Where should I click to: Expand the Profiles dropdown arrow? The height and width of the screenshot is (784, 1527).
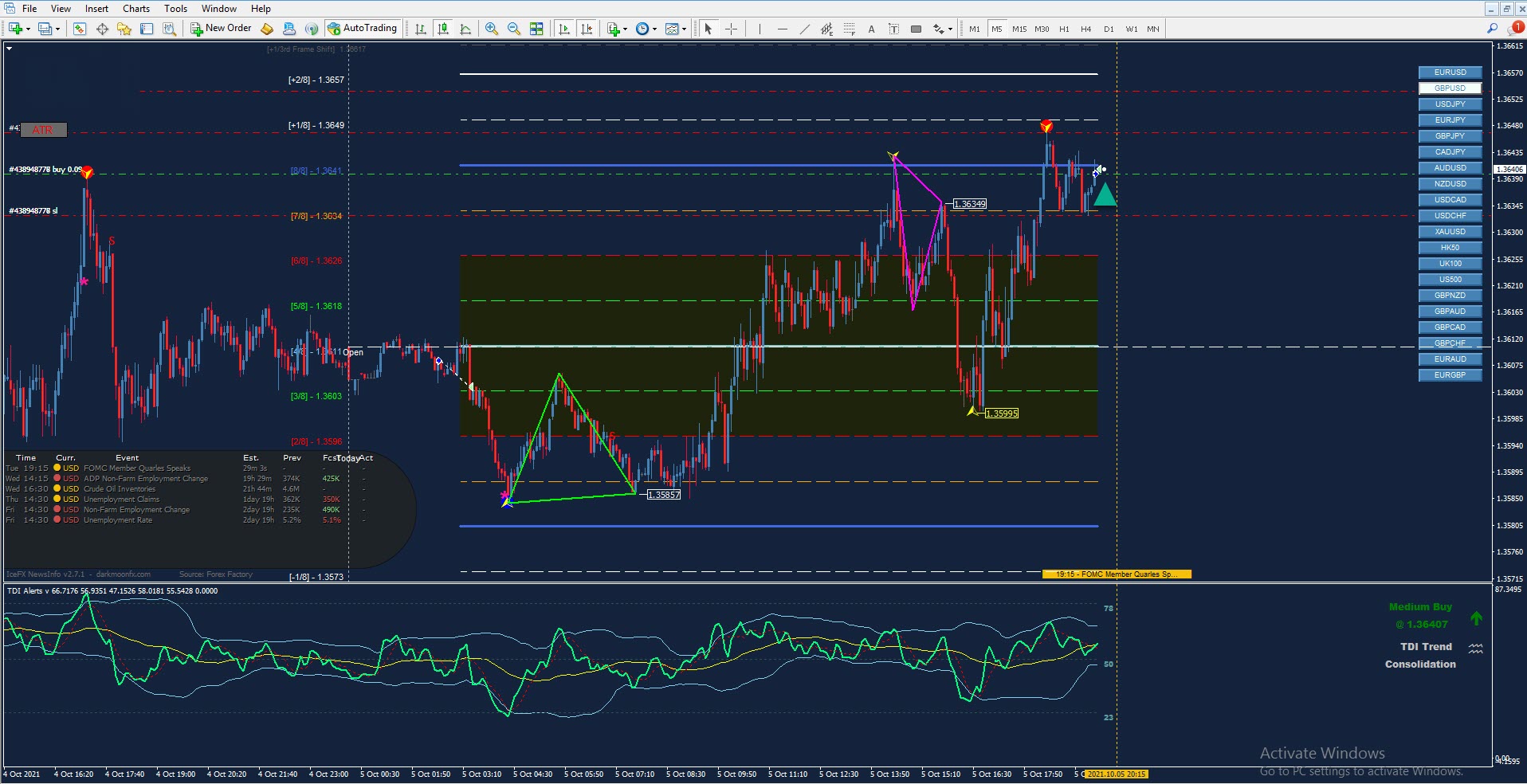58,29
